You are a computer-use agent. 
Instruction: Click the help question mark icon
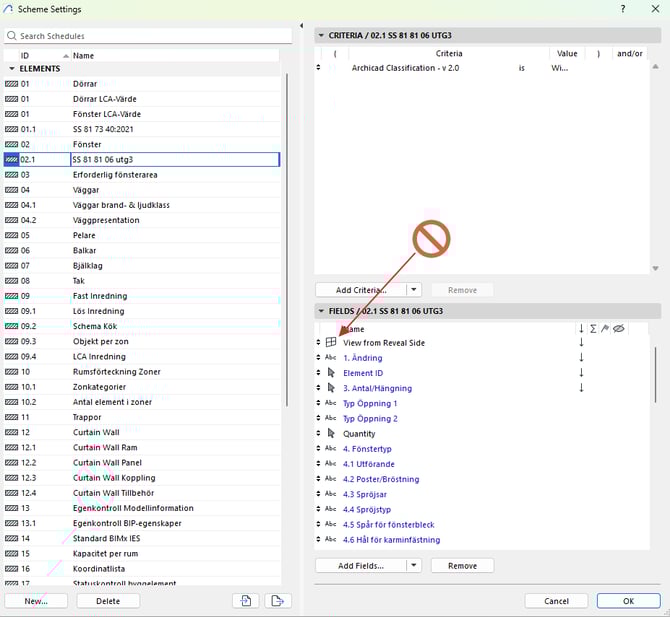click(626, 9)
